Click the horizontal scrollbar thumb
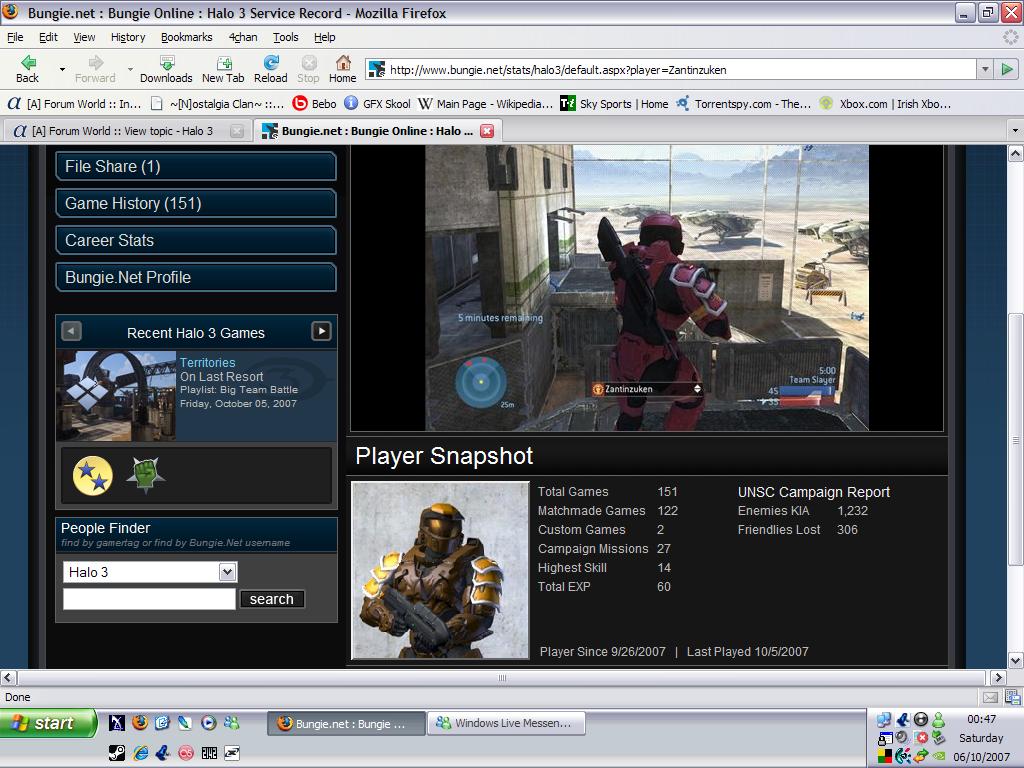 click(502, 677)
